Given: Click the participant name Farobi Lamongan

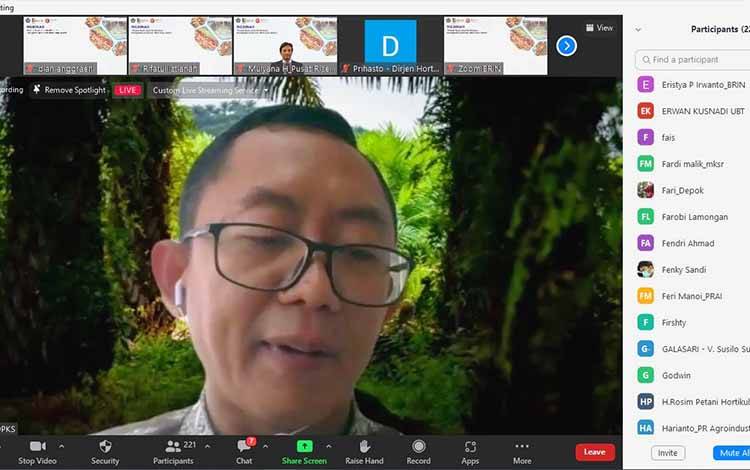Looking at the screenshot, I should (x=695, y=217).
